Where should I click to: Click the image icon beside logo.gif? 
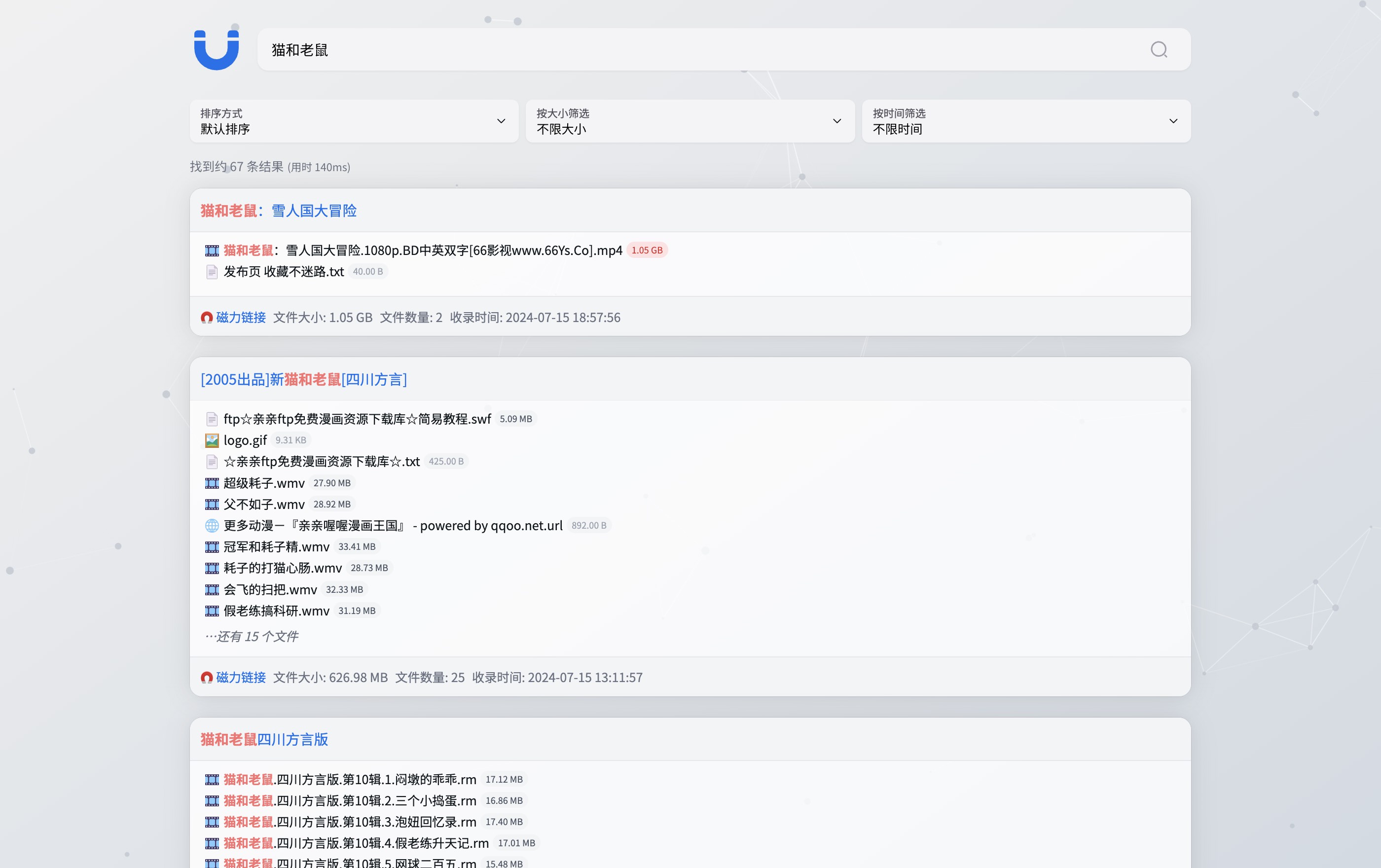(x=212, y=440)
